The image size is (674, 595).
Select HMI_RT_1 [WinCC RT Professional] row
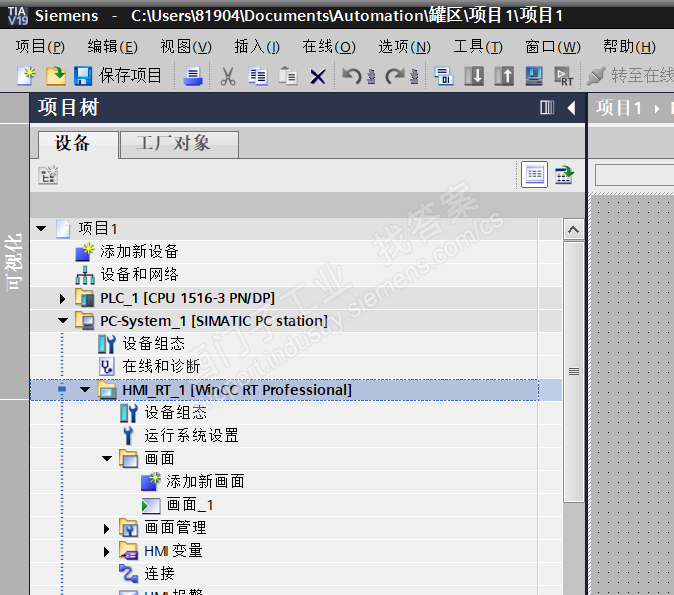(284, 390)
